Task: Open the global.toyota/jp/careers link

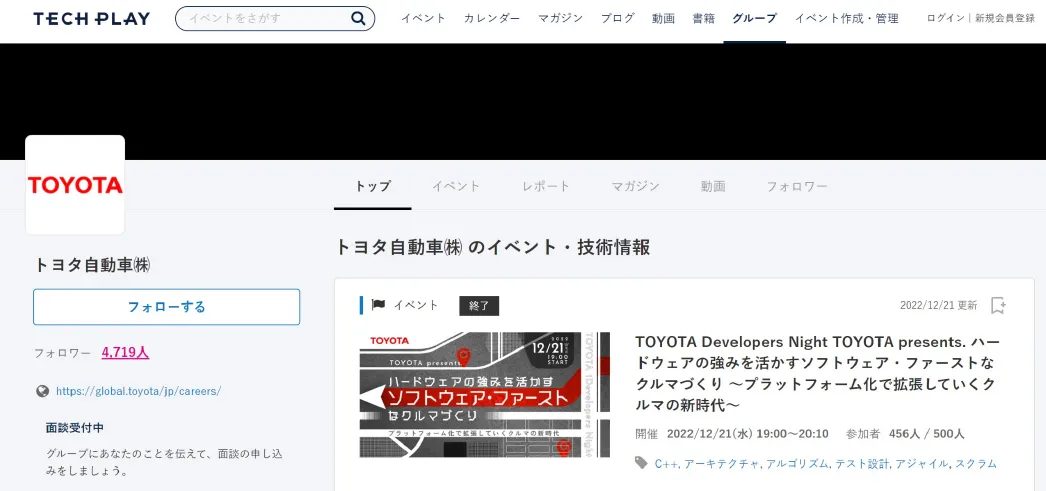Action: tap(138, 391)
